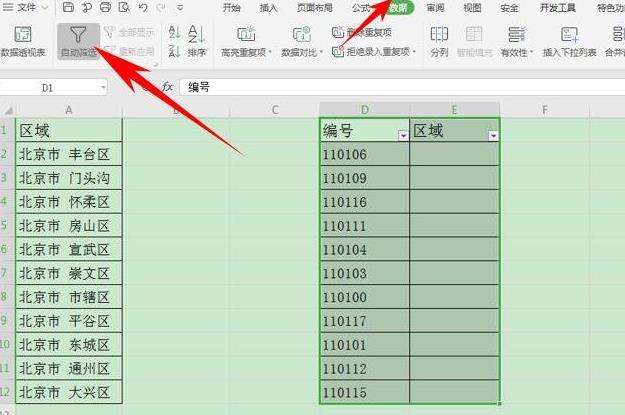Click the Name Box showing D1

tap(47, 88)
